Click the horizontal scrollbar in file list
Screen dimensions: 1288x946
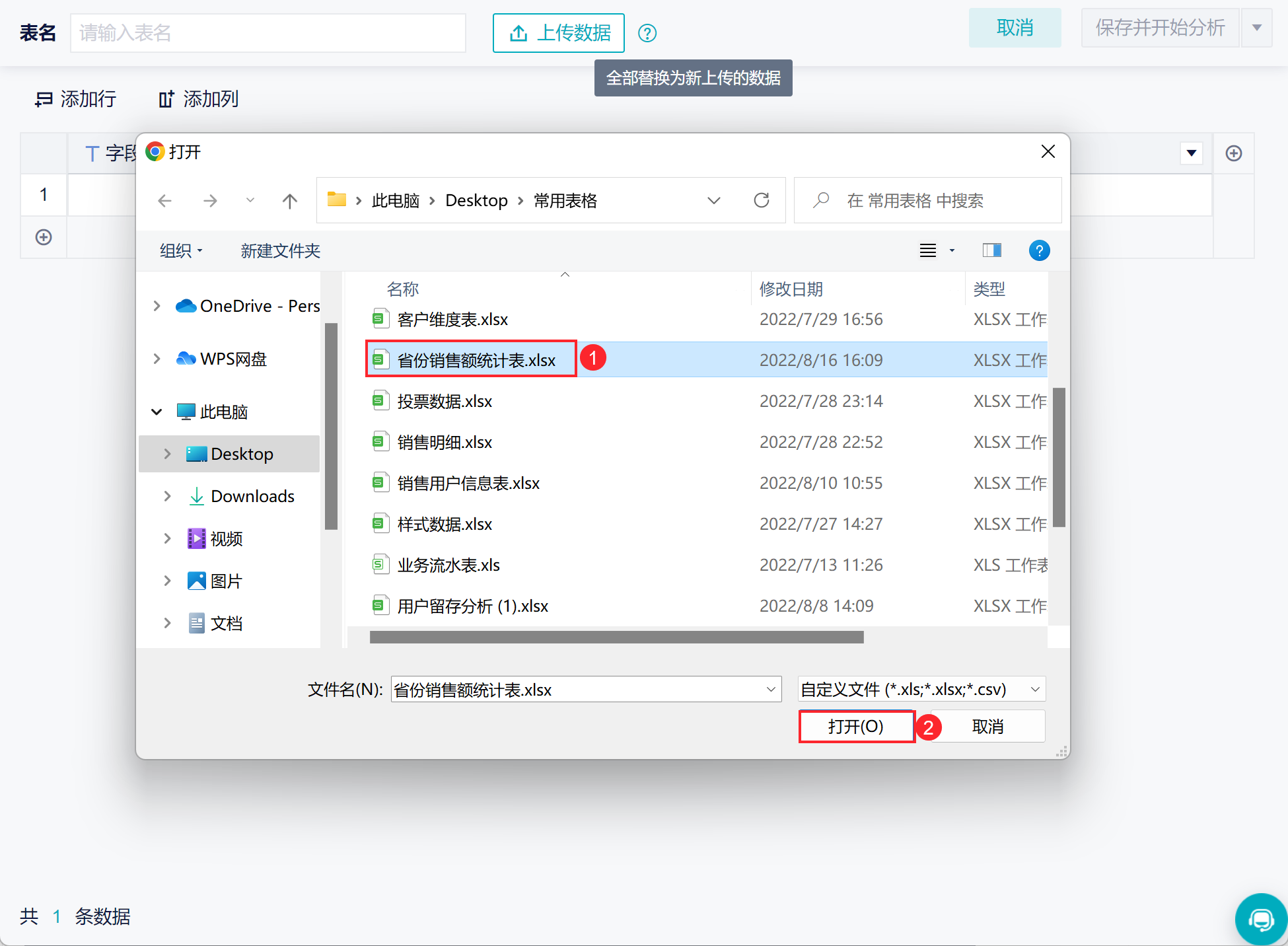pos(616,637)
